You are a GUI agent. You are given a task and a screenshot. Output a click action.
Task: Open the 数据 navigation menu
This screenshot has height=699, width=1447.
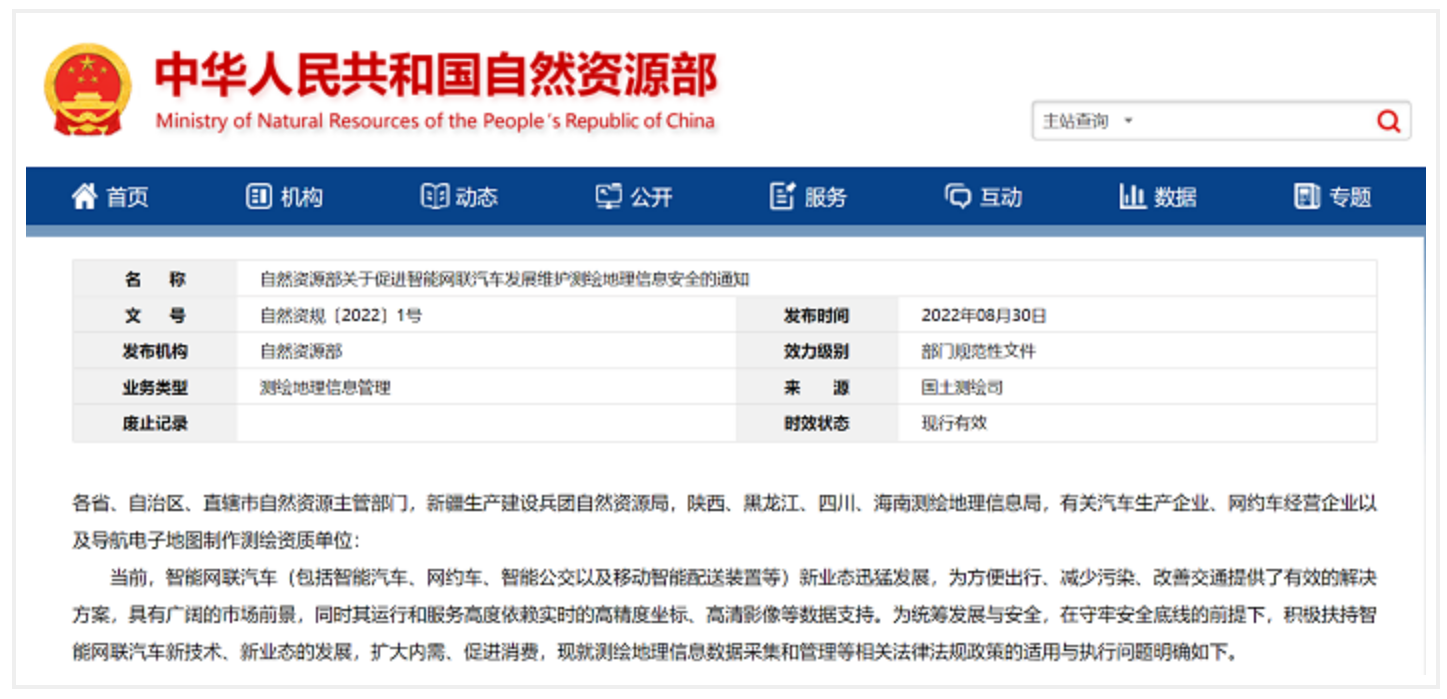(1175, 198)
